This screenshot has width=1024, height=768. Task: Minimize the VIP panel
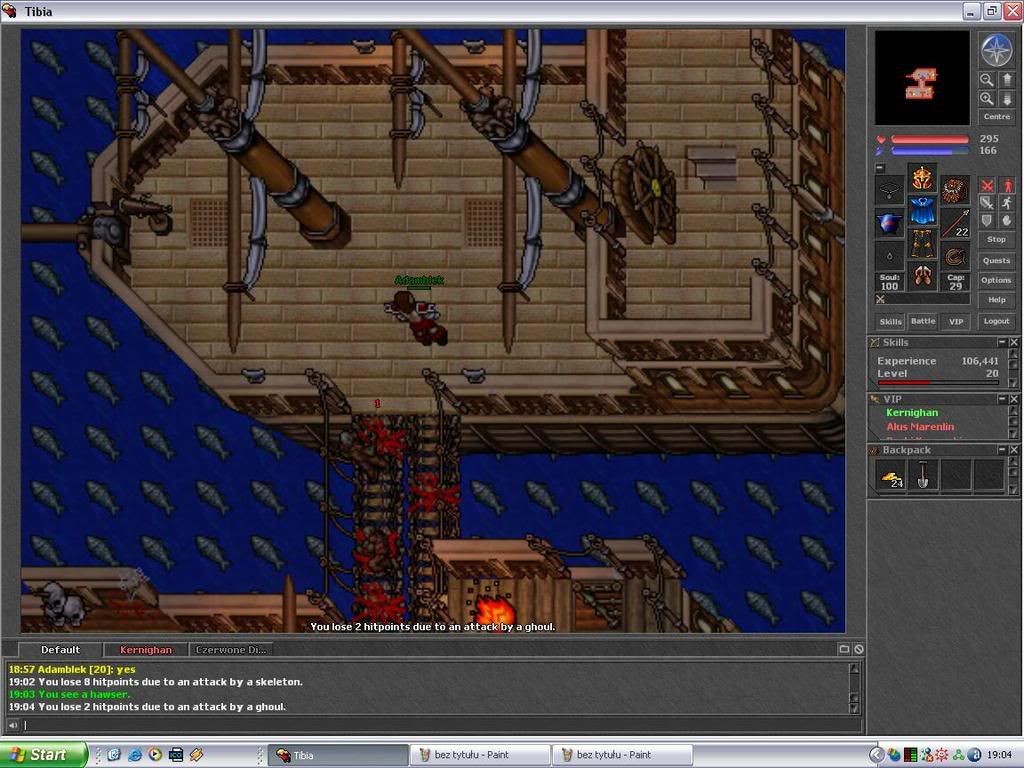point(1001,399)
